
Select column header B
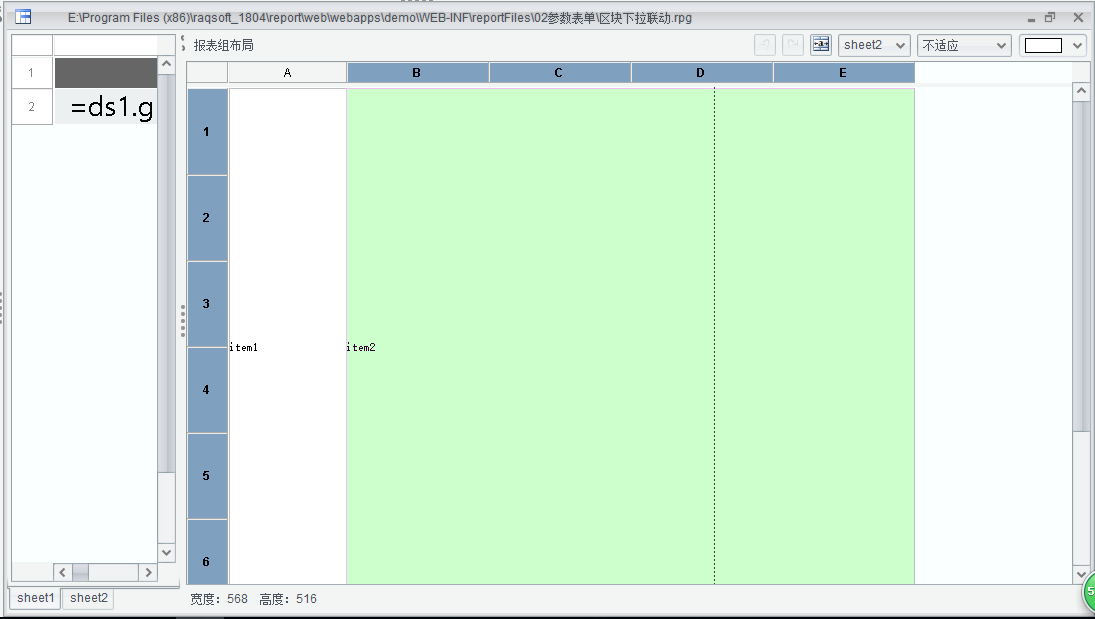tap(417, 73)
